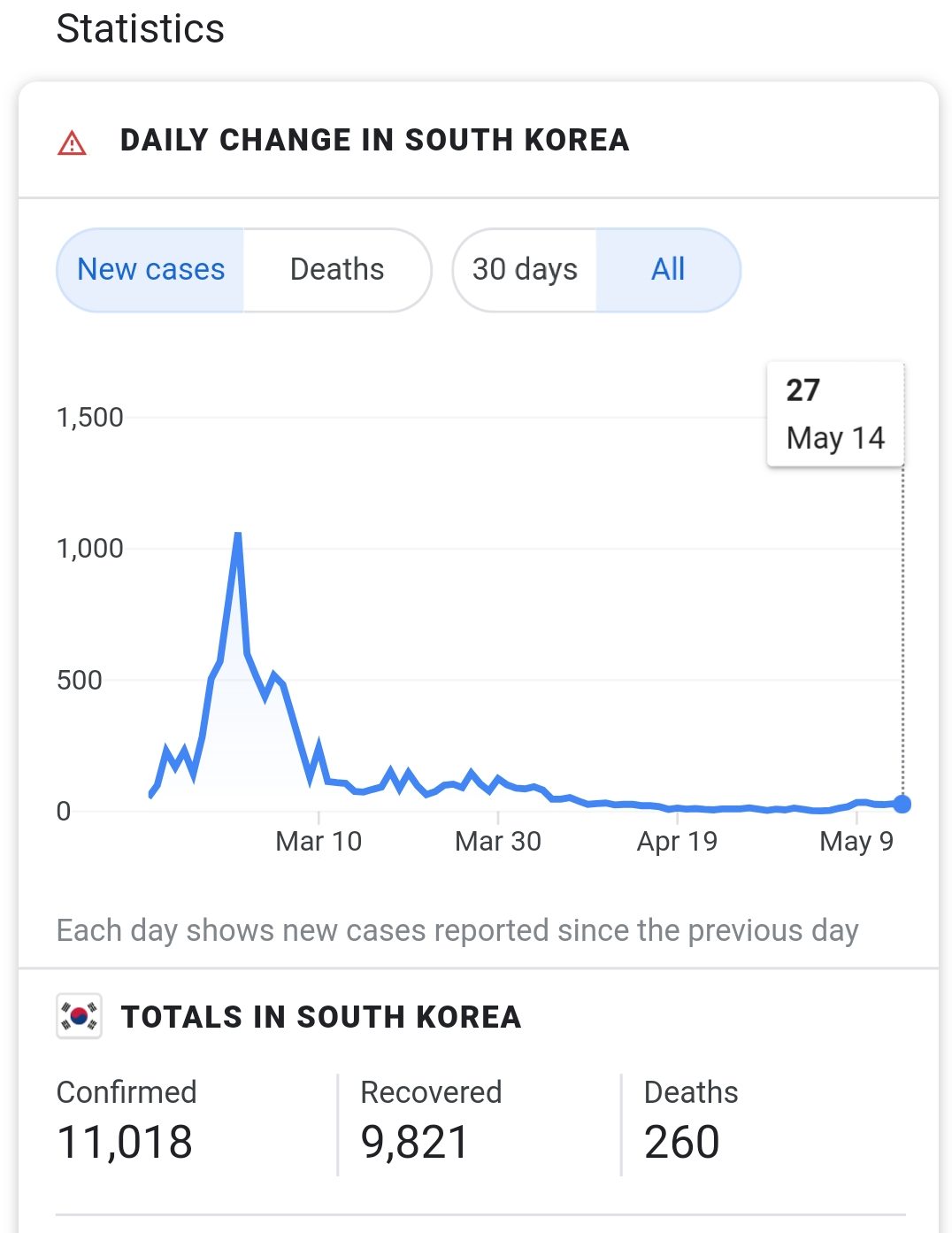The width and height of the screenshot is (952, 1233).
Task: Click the blue May 14 data point dot
Action: click(902, 804)
